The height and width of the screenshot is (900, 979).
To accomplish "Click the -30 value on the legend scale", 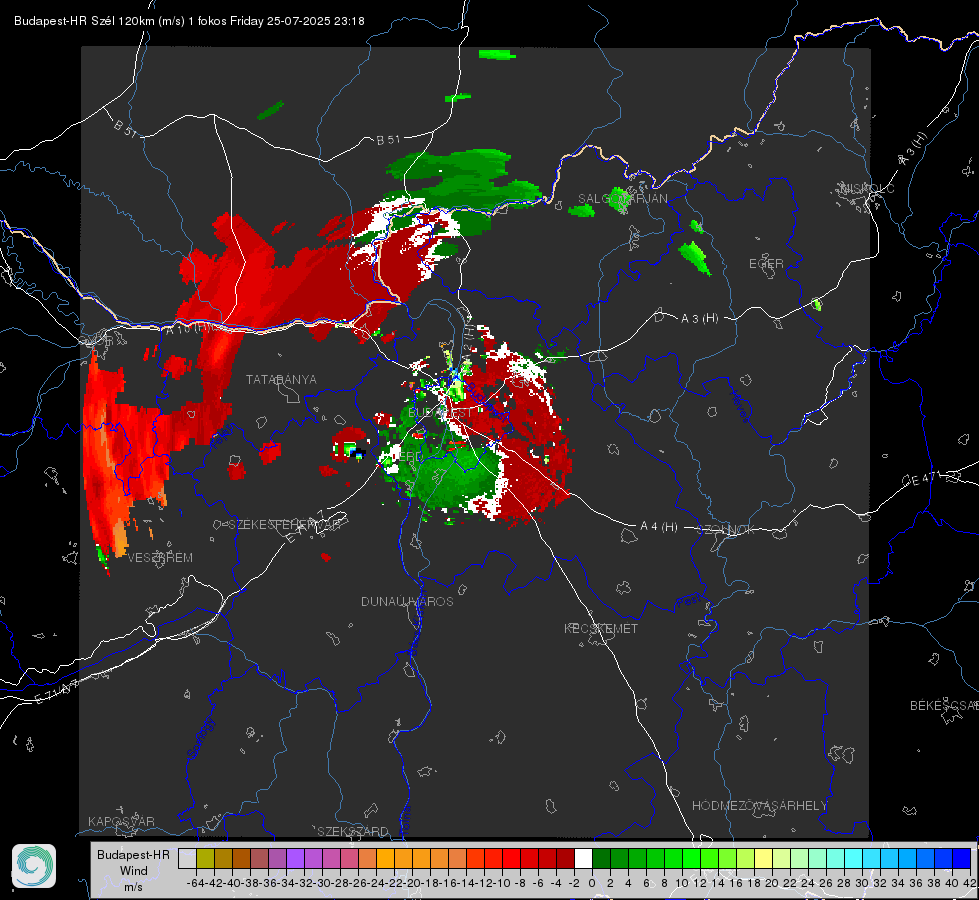I will pyautogui.click(x=322, y=883).
